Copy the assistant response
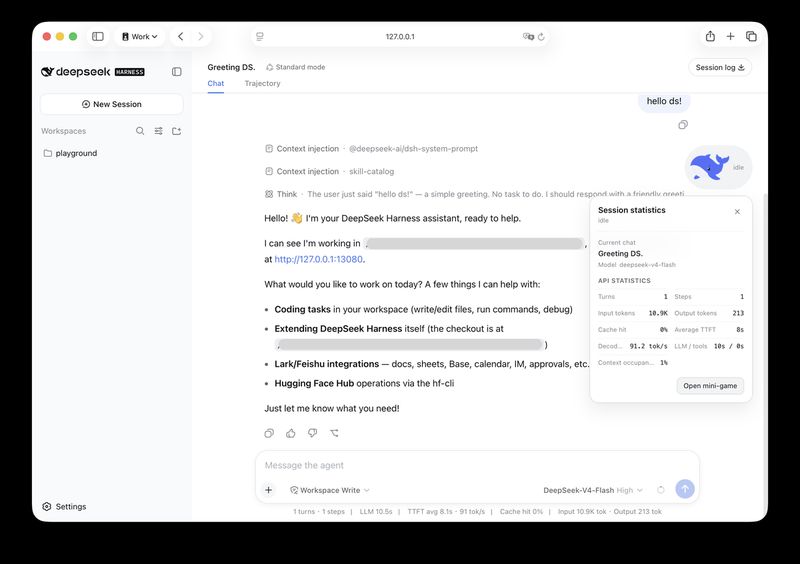 [269, 433]
